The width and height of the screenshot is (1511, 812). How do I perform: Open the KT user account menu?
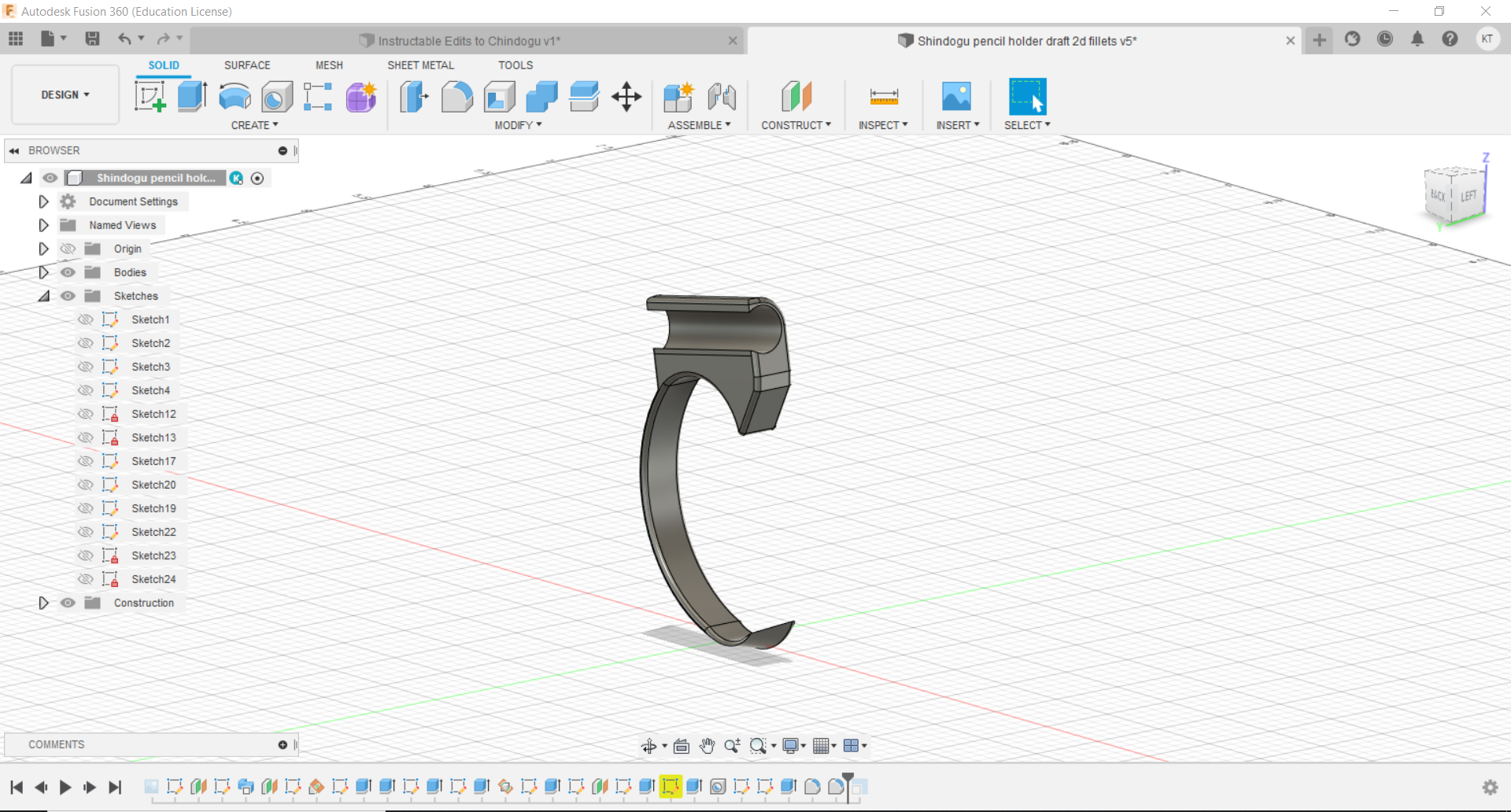[x=1487, y=39]
